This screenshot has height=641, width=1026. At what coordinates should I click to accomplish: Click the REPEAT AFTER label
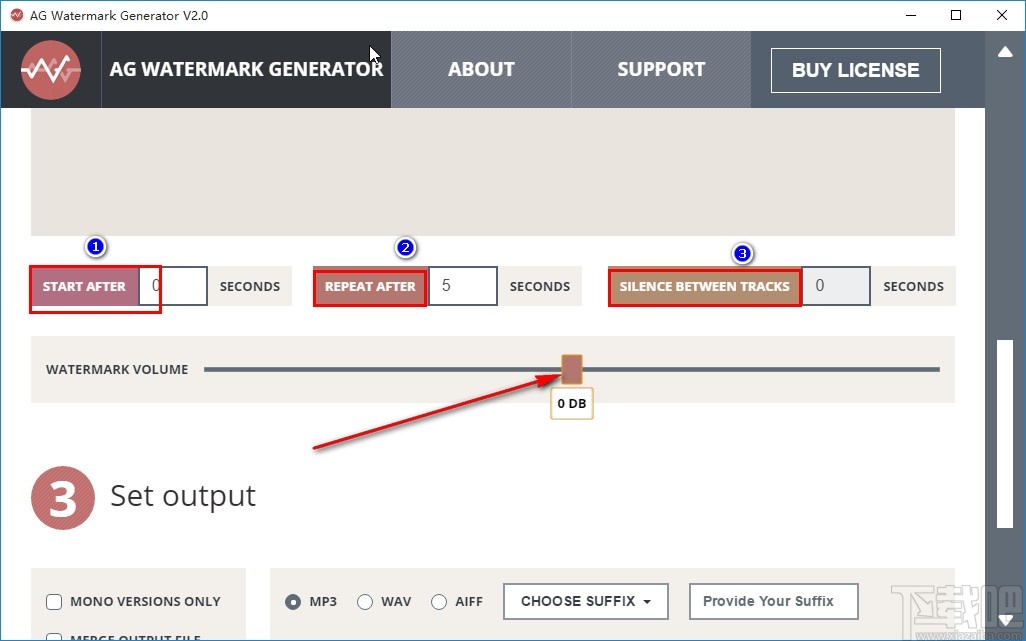(x=370, y=286)
